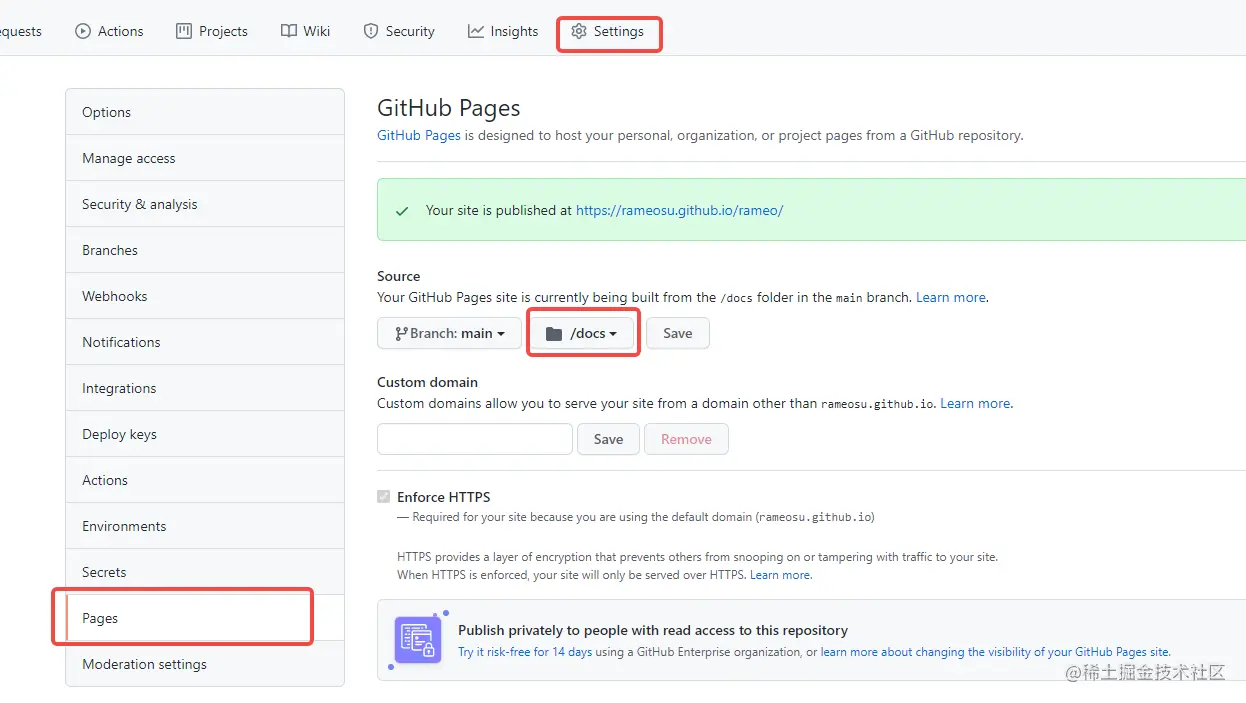Click the git branch icon in Branch button
This screenshot has height=703, width=1246.
pyautogui.click(x=401, y=333)
